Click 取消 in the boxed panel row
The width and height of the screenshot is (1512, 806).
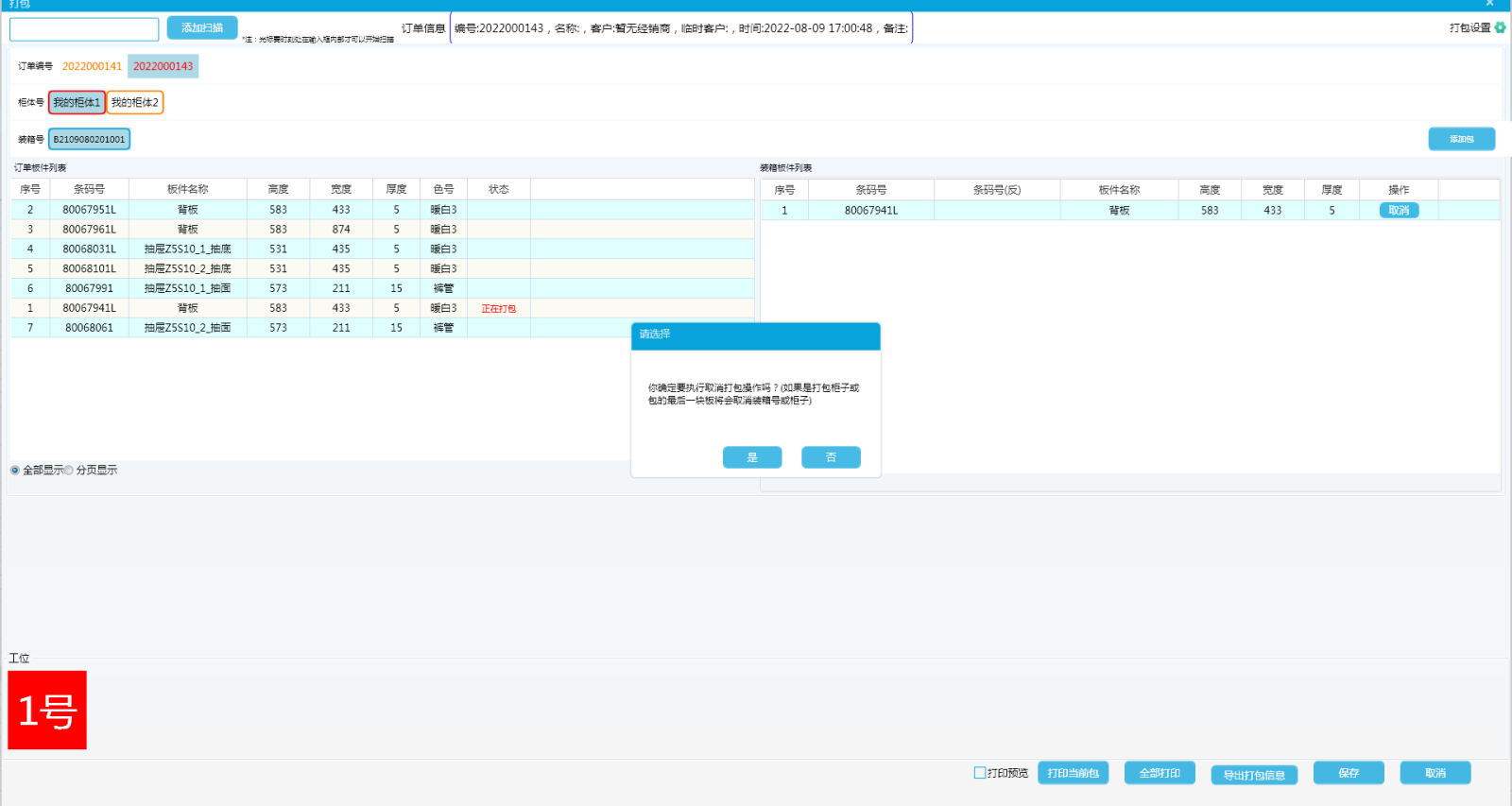[1399, 211]
